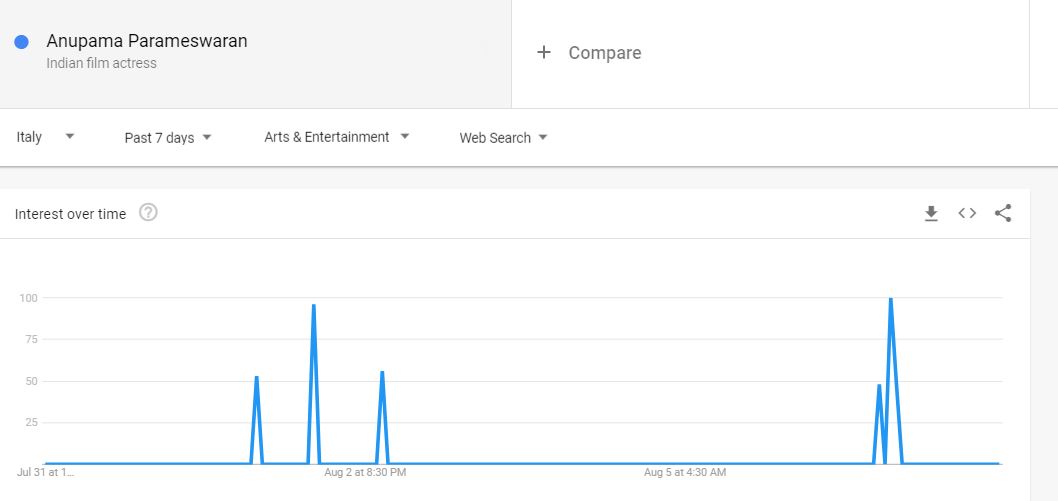Click the tallest chart spike reaching 100
The width and height of the screenshot is (1058, 501).
(890, 300)
